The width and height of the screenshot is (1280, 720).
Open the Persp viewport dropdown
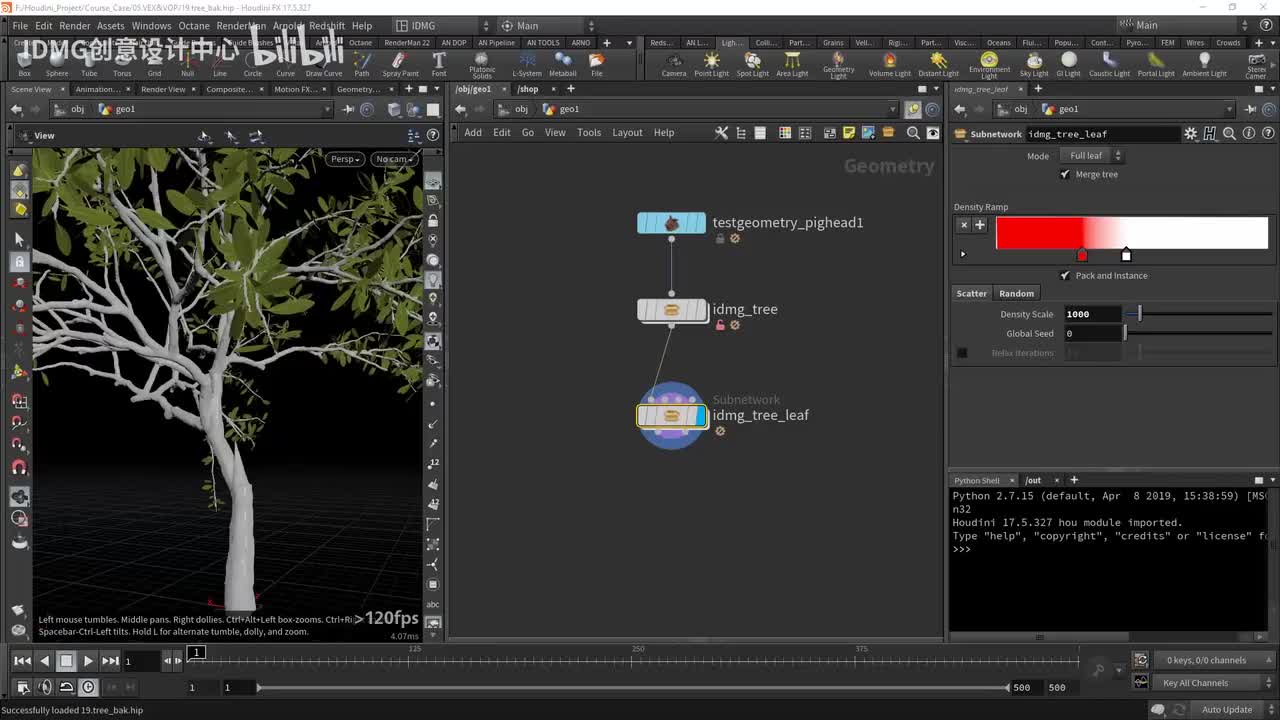345,159
